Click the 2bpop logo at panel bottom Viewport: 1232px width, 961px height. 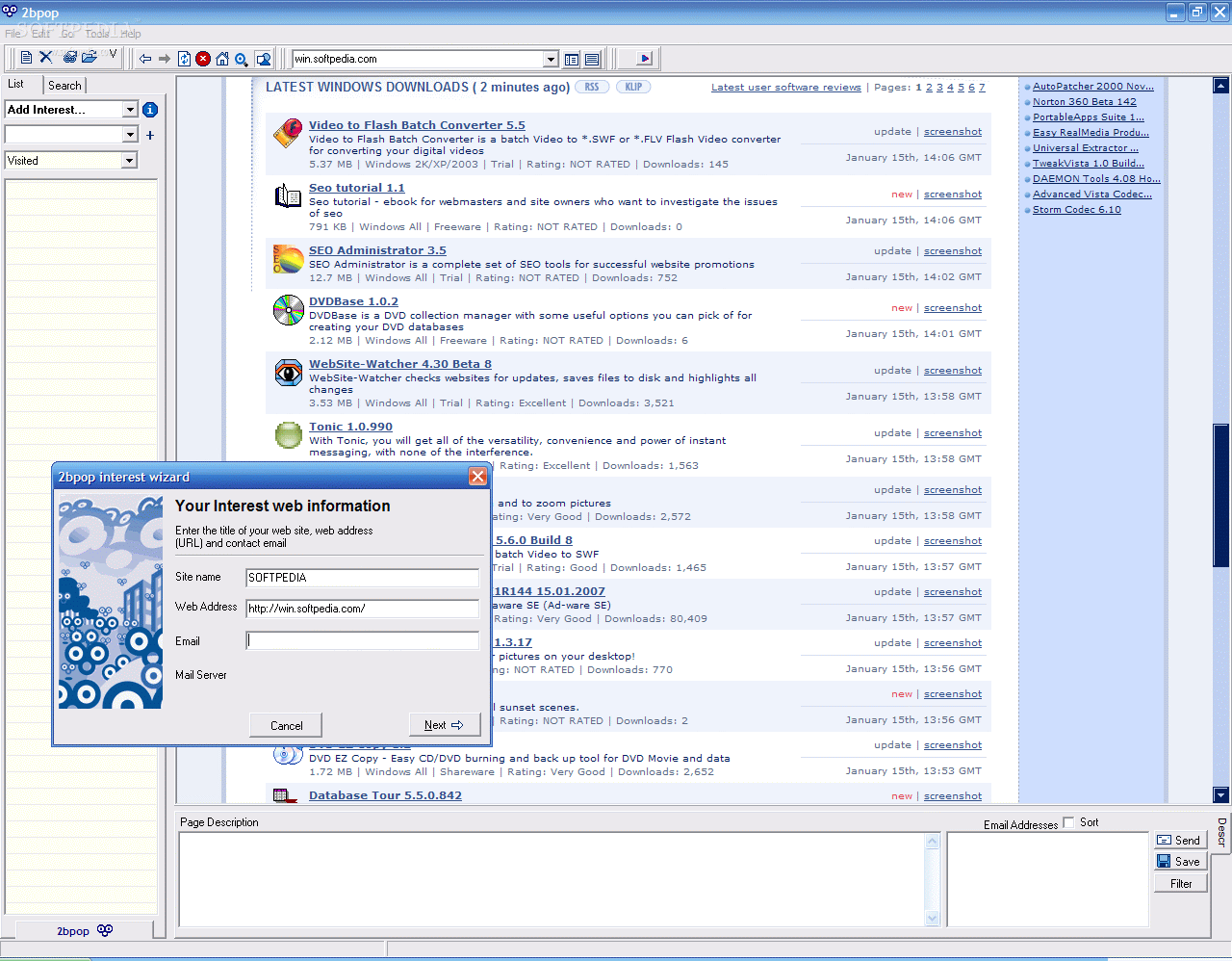[105, 930]
